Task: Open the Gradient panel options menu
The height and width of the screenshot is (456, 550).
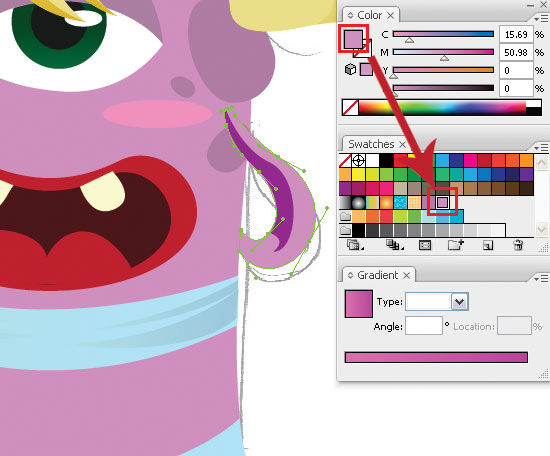Action: (542, 278)
